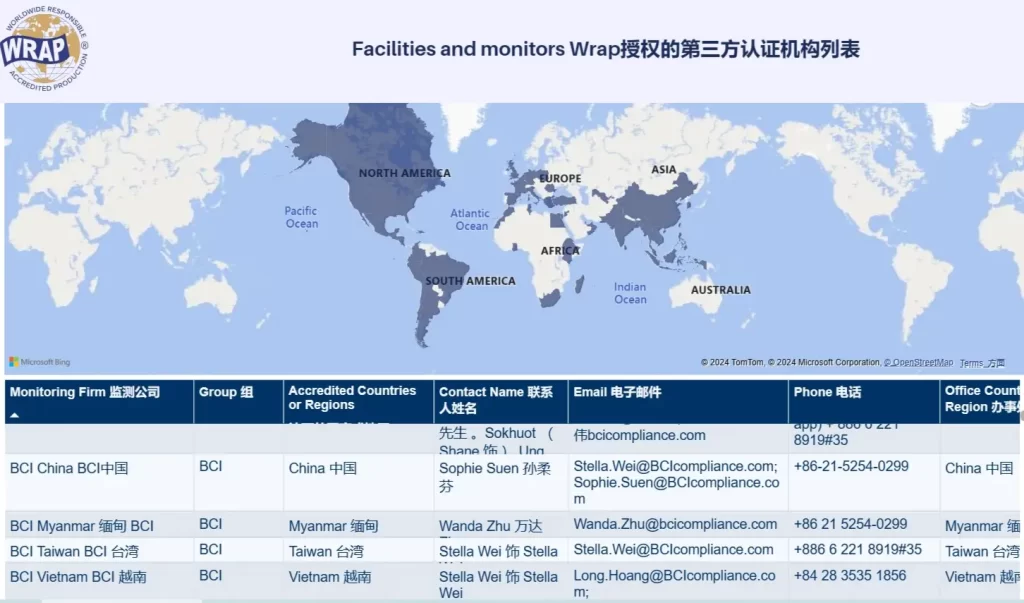Viewport: 1024px width, 603px height.
Task: Open the map Terms link
Action: (971, 362)
